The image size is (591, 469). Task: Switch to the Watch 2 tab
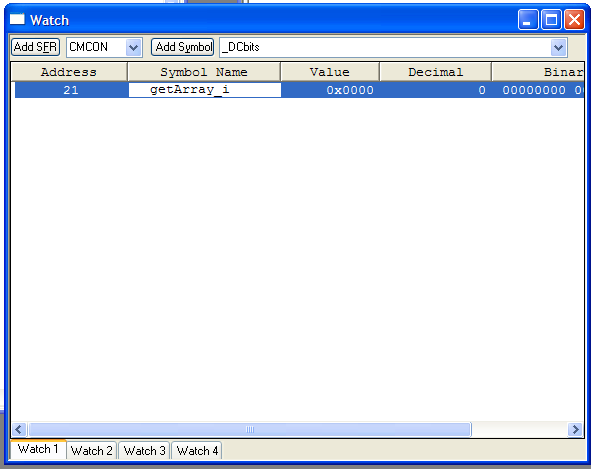92,451
